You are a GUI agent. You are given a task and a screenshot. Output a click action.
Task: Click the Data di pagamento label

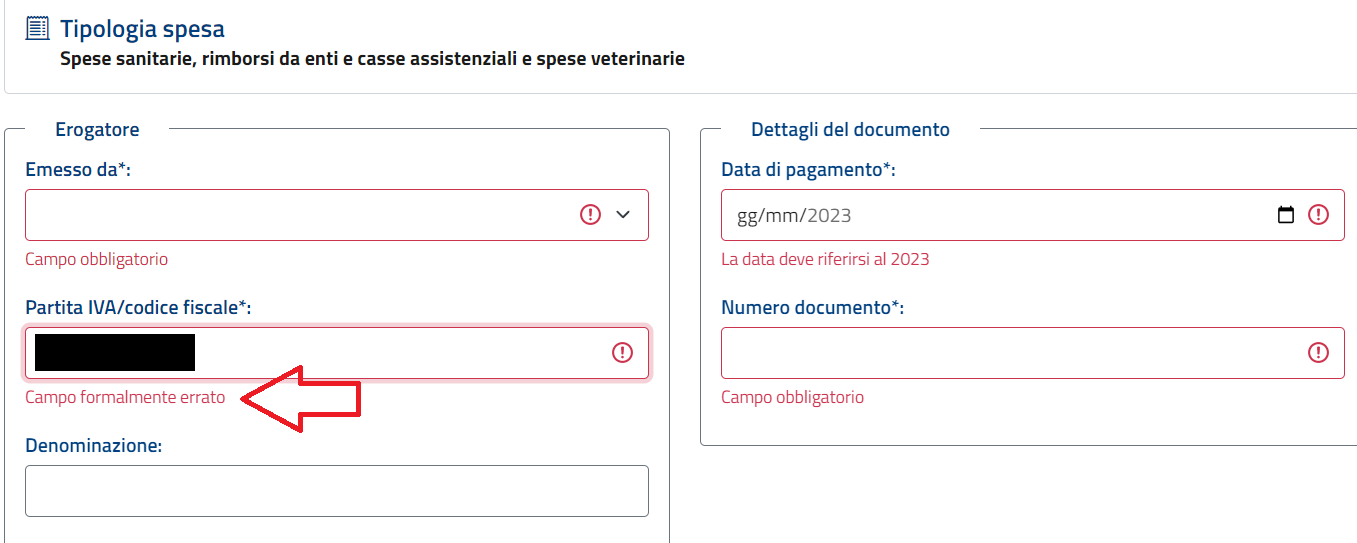coord(808,170)
